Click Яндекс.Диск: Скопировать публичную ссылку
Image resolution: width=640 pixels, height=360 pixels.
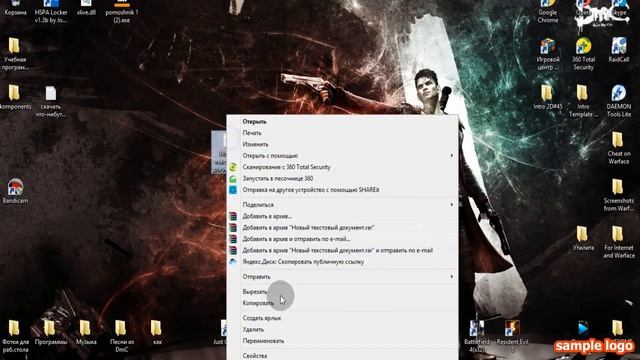click(x=342, y=262)
